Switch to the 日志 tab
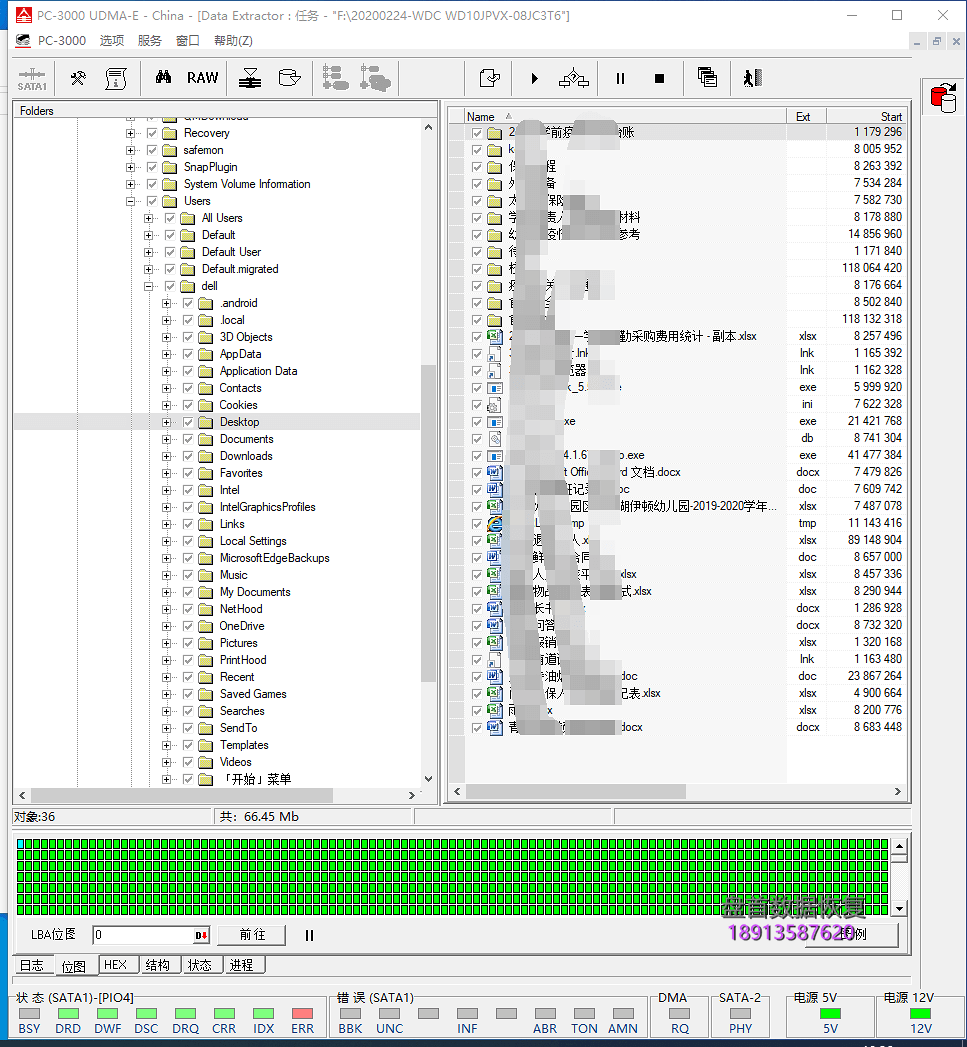967x1047 pixels. (31, 966)
